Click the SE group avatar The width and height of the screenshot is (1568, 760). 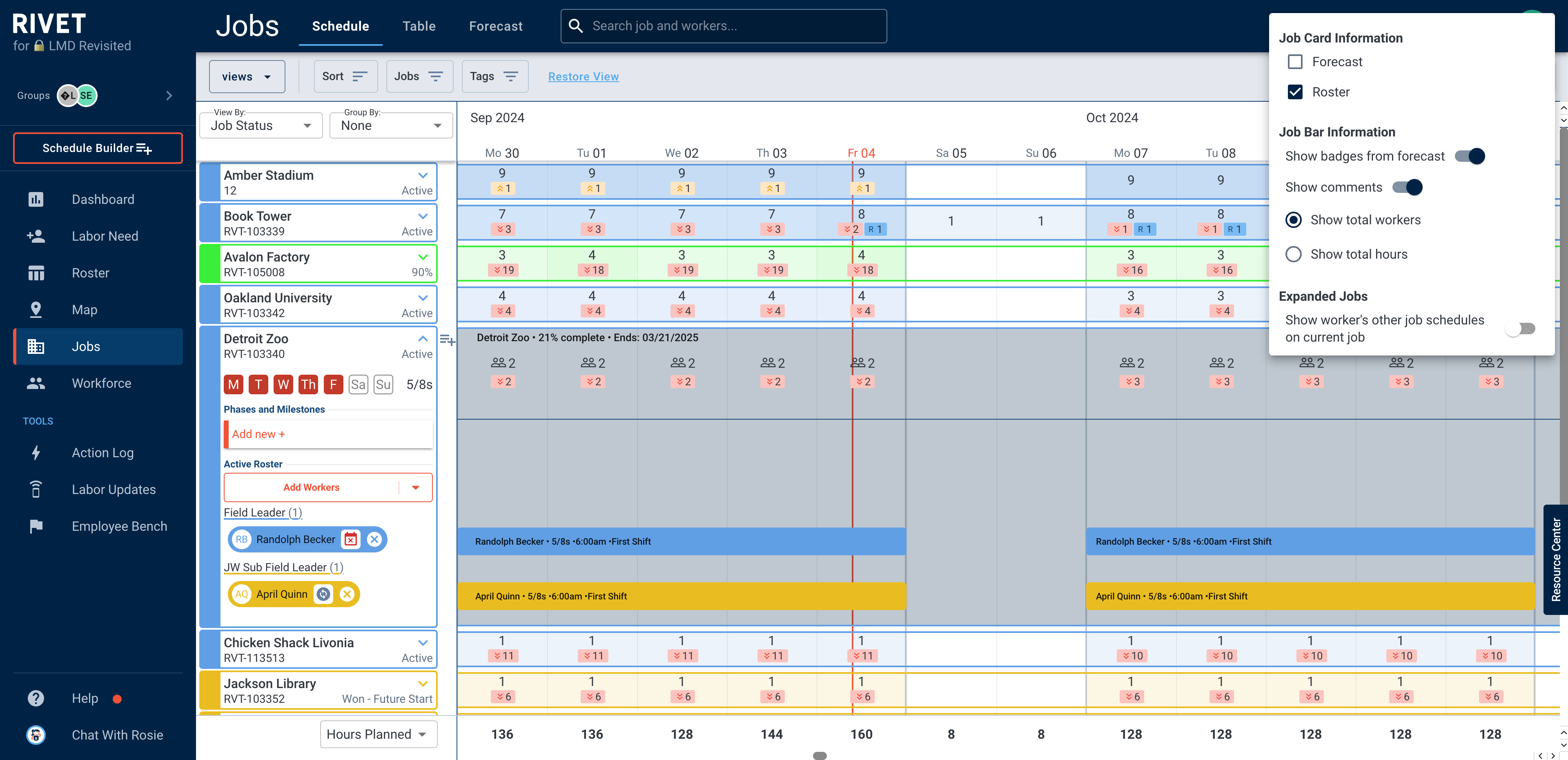(87, 96)
